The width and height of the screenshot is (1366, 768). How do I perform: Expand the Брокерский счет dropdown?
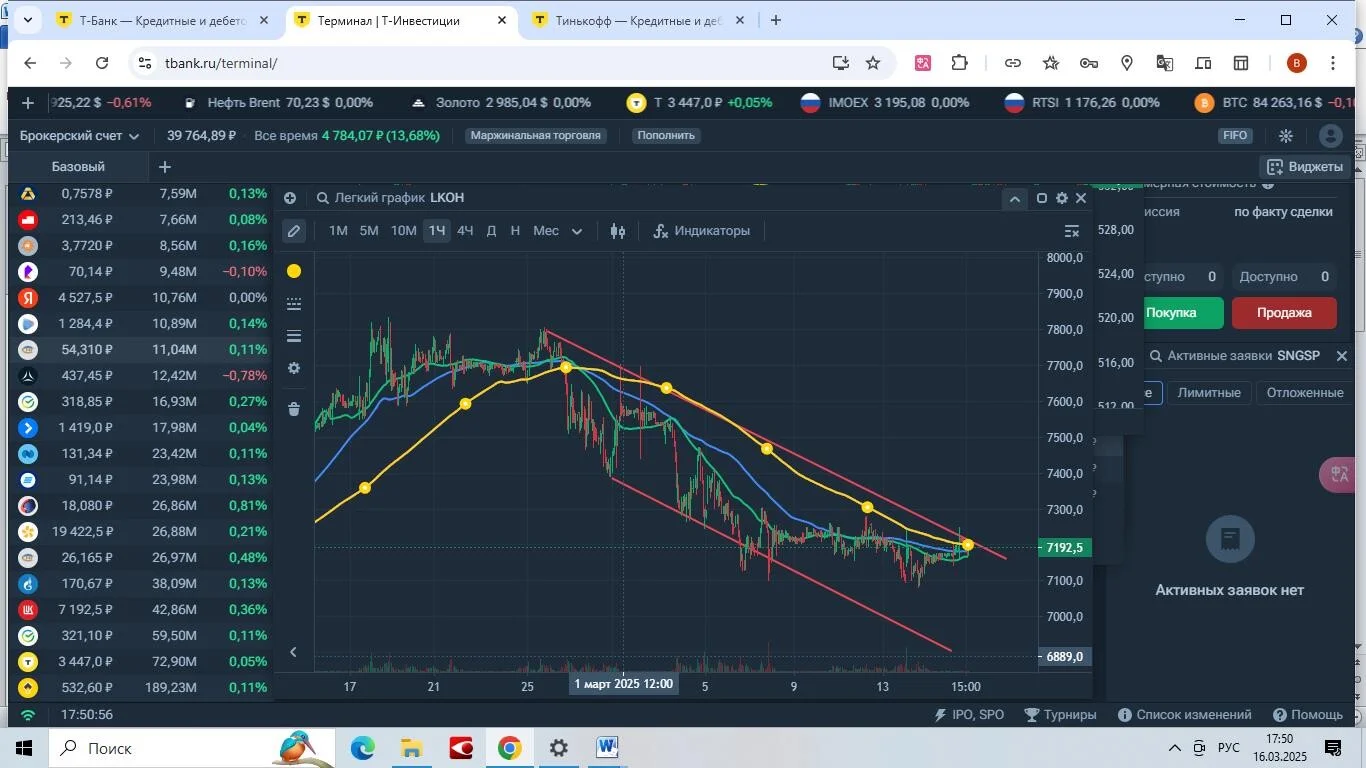[x=80, y=136]
